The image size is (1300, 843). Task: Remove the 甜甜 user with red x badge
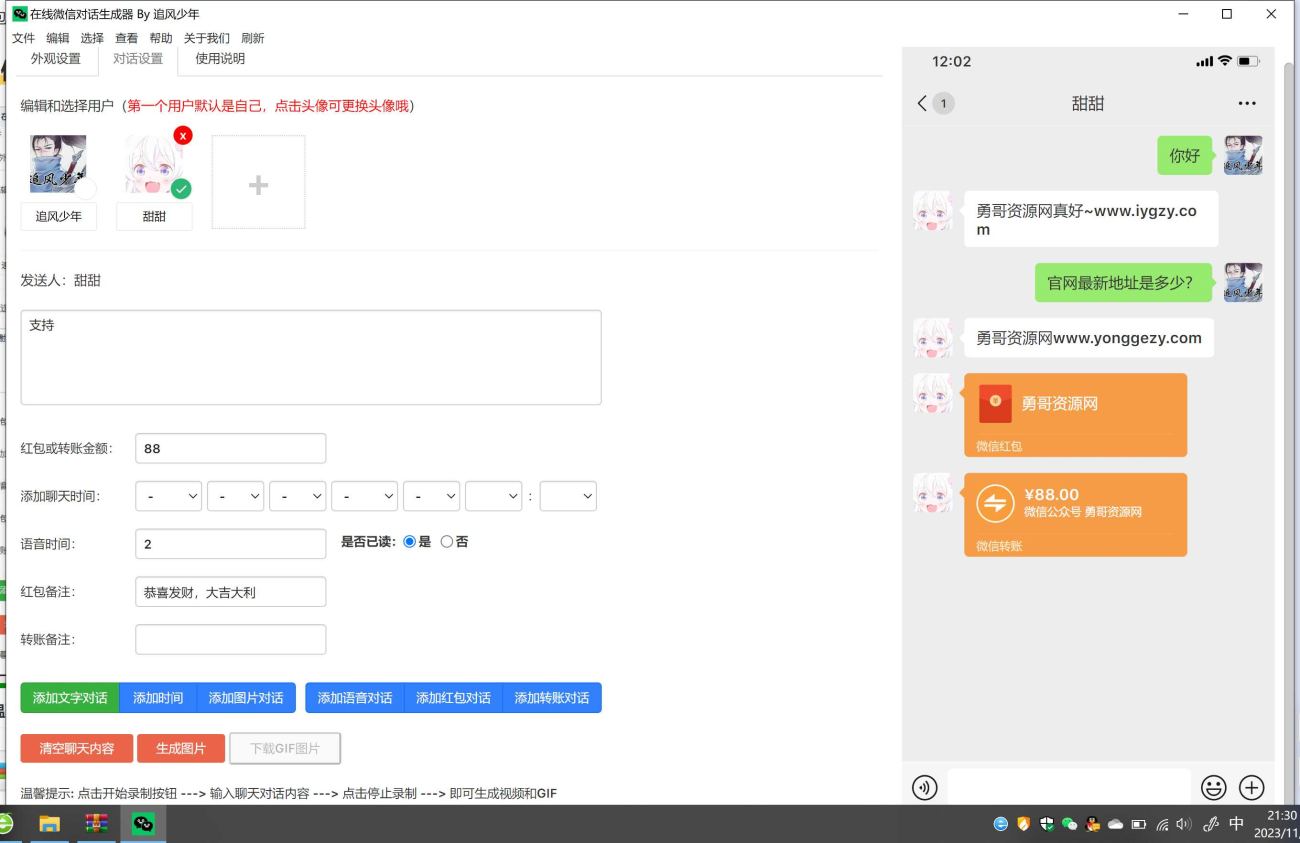pos(183,135)
